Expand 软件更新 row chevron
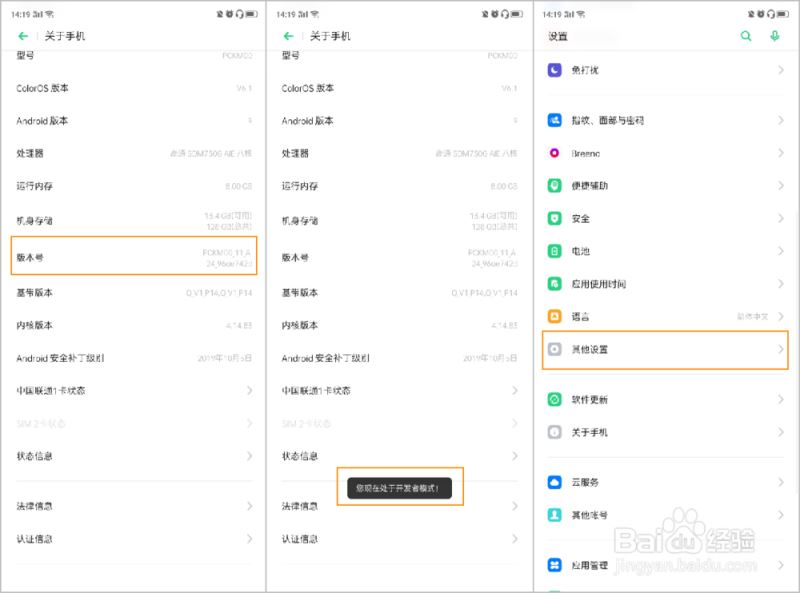Viewport: 800px width, 593px height. tap(781, 400)
